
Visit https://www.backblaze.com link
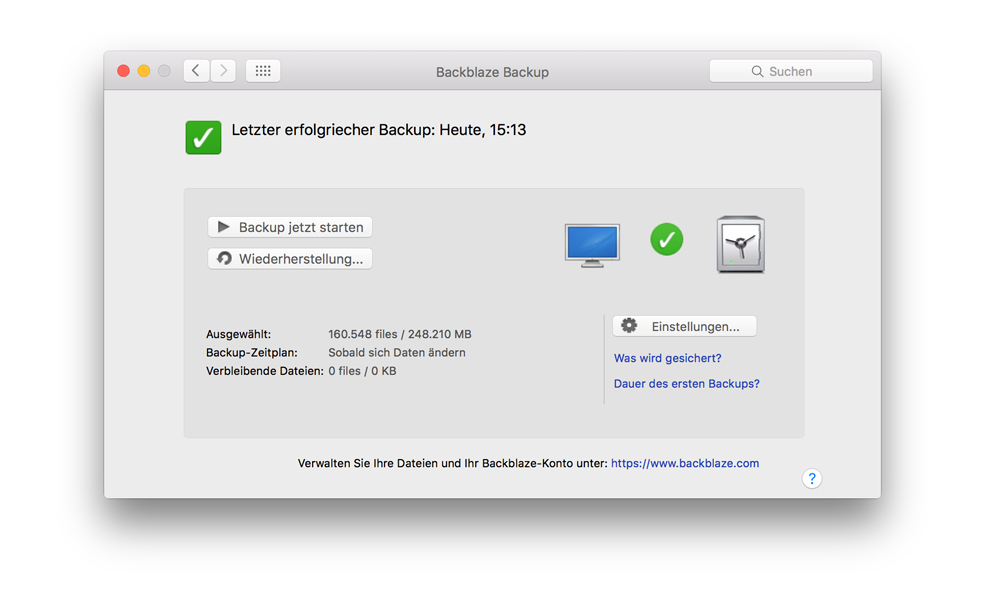(685, 463)
